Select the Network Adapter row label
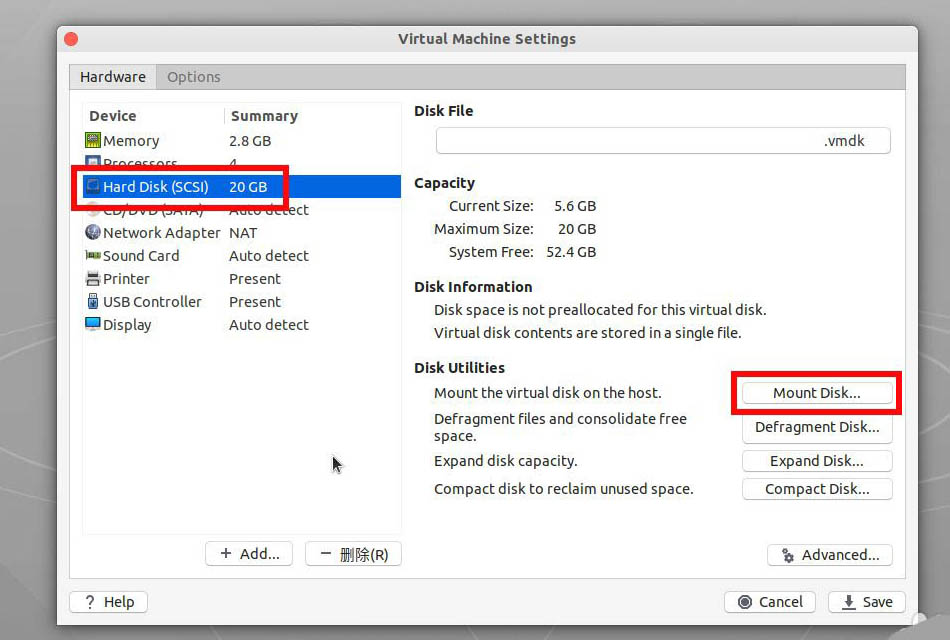Viewport: 950px width, 640px height. coord(161,233)
